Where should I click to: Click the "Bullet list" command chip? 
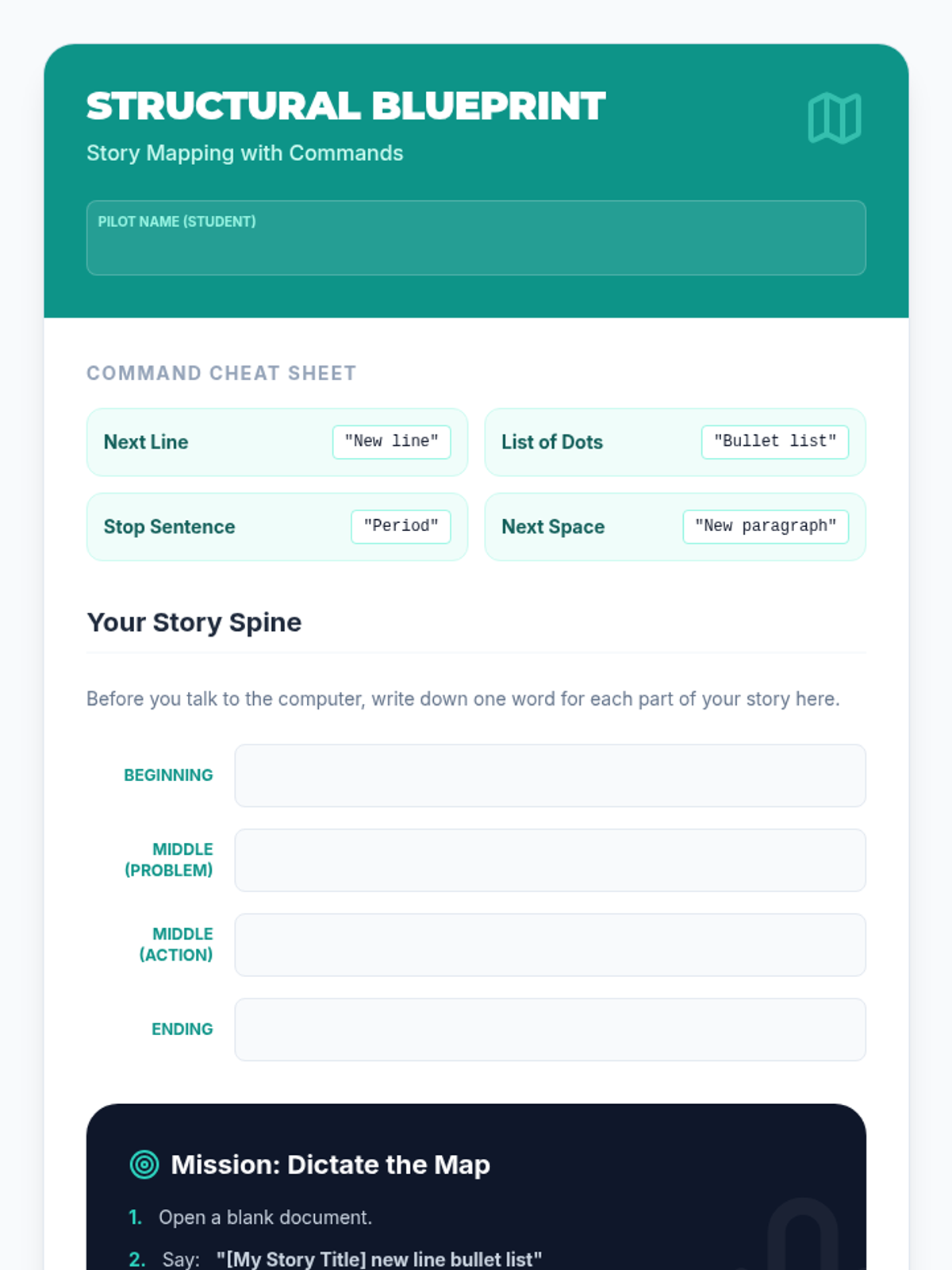(775, 442)
